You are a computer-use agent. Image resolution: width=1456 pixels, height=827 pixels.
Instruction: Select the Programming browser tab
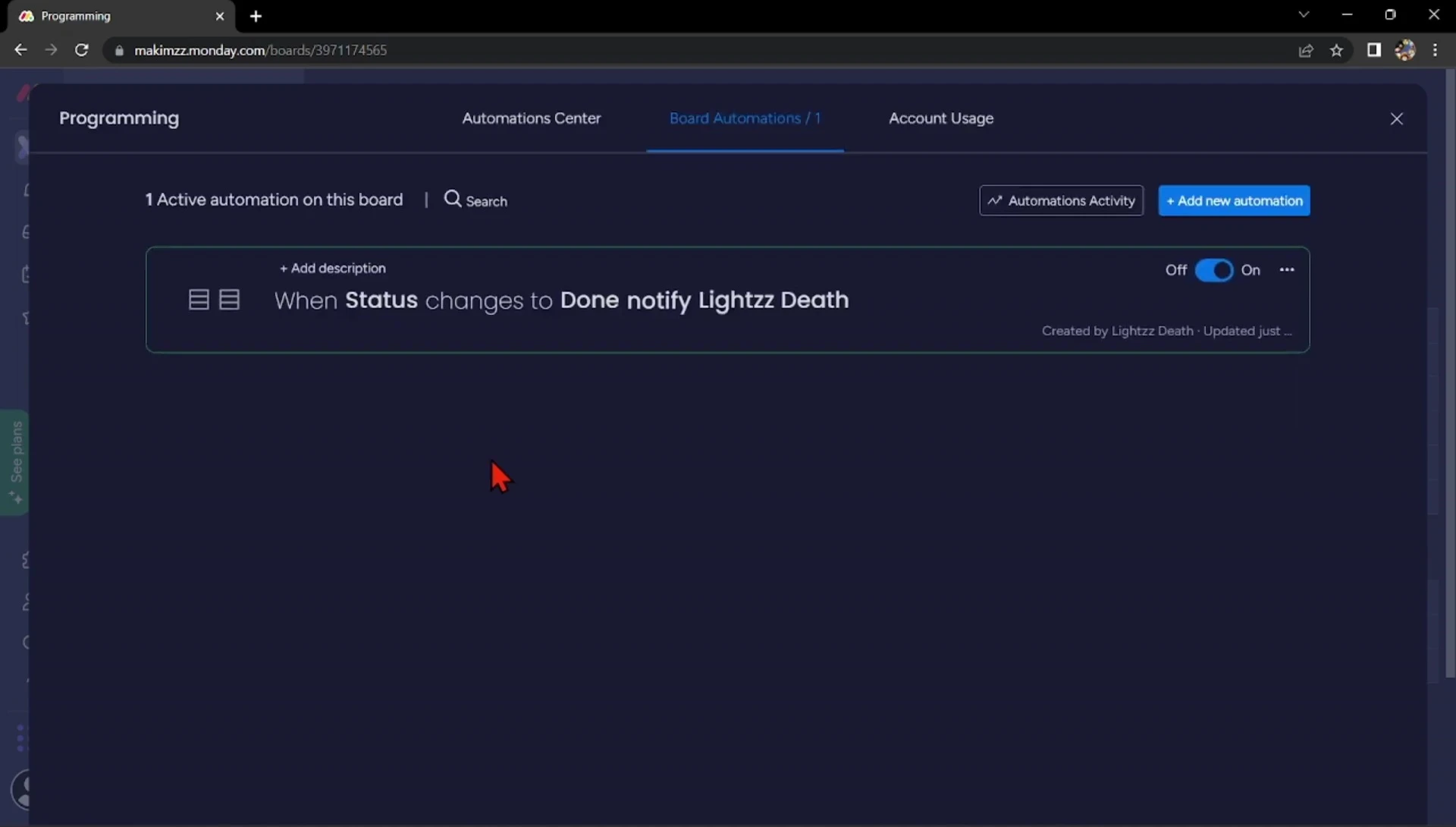[x=121, y=16]
